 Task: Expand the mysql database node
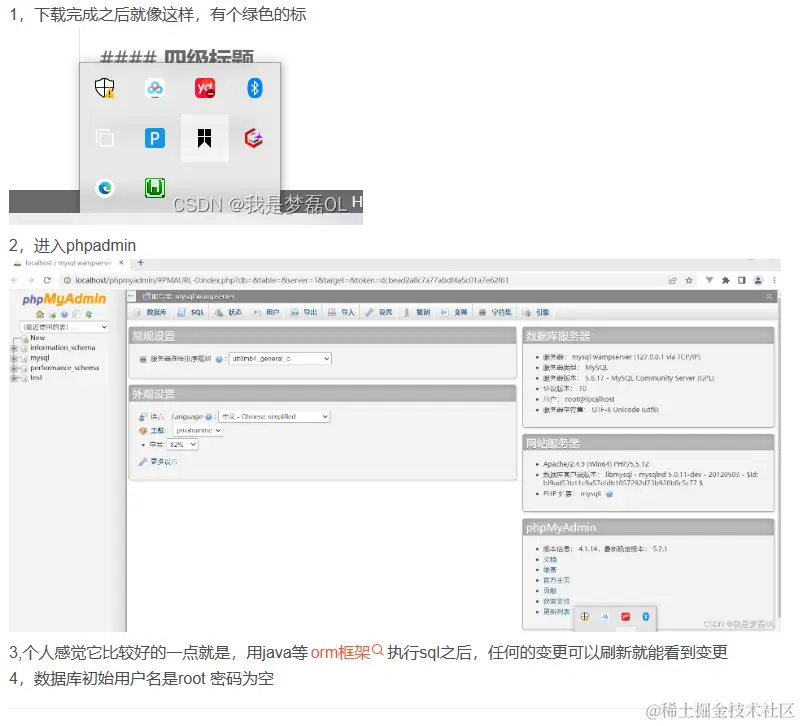14,358
